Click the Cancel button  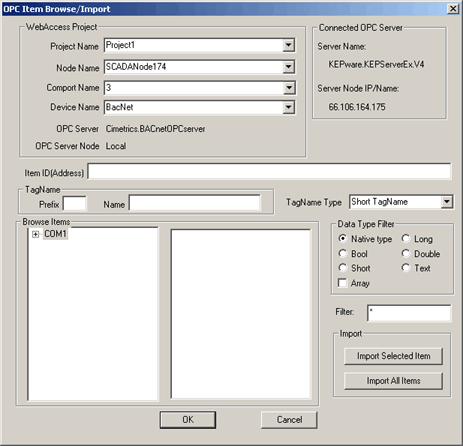pyautogui.click(x=289, y=420)
